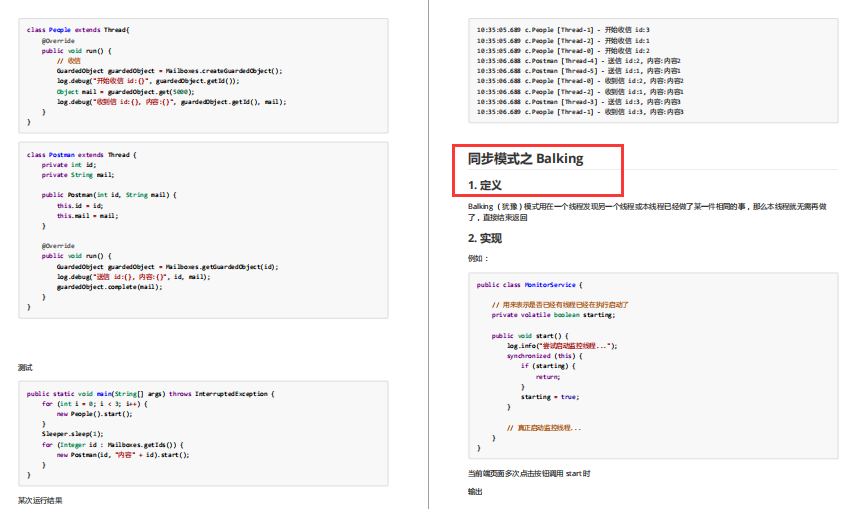Click the "测试" label above the main method
856x509 pixels.
click(25, 368)
